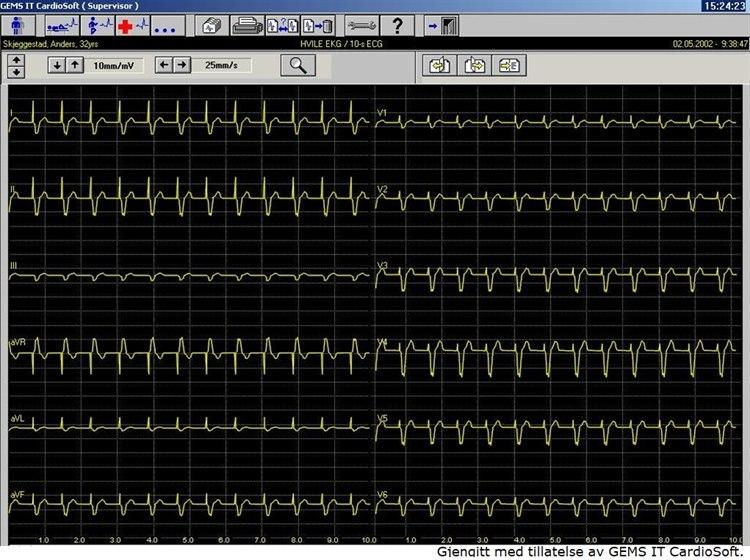This screenshot has width=750, height=560.
Task: Delete the examination with the trash icon
Action: point(318,25)
